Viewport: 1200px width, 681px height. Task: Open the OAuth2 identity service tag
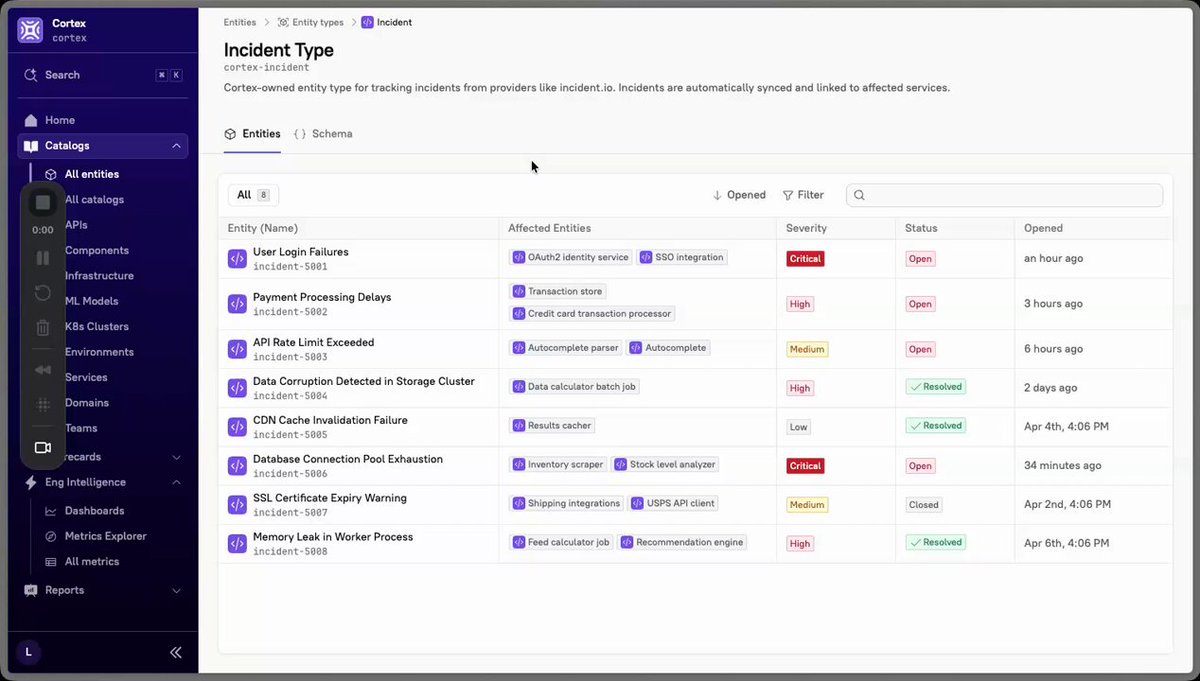pos(571,258)
